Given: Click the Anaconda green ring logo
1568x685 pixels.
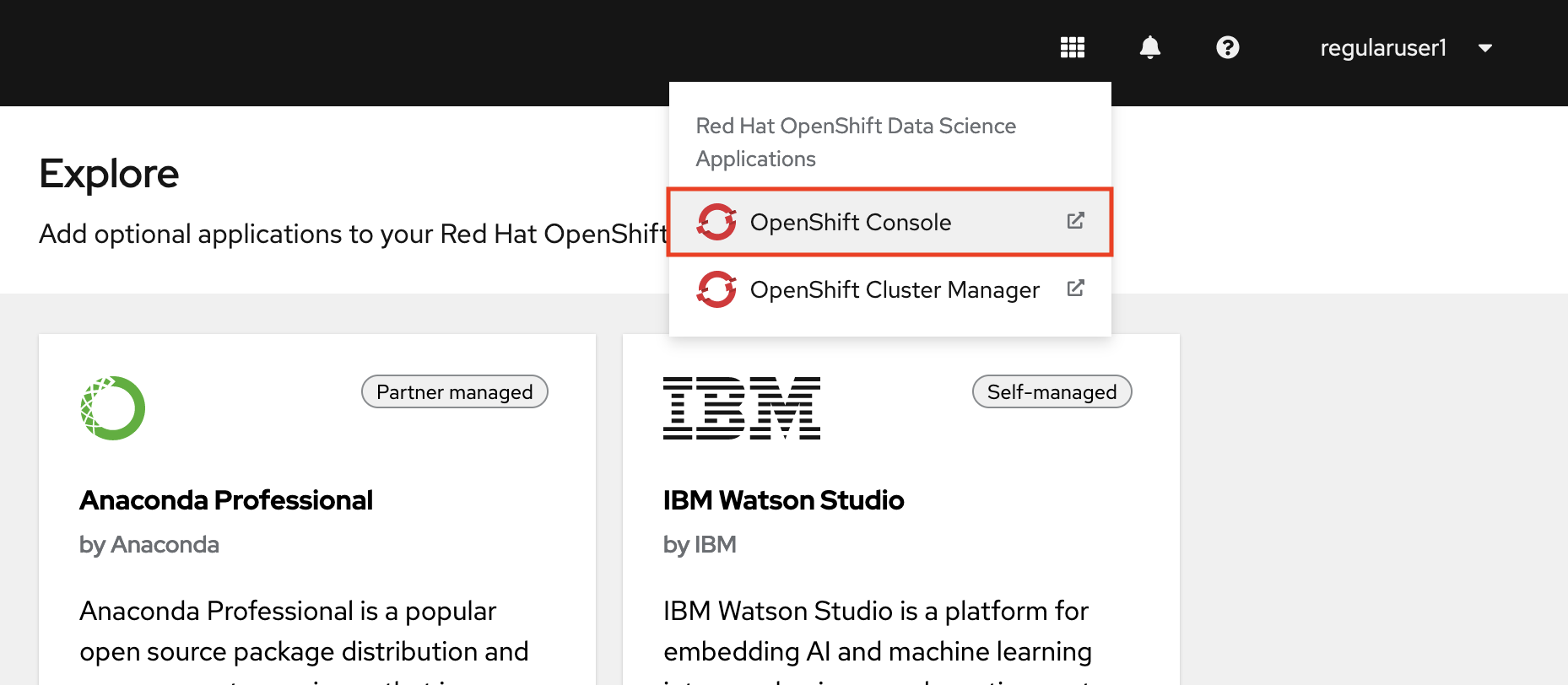Looking at the screenshot, I should 112,408.
